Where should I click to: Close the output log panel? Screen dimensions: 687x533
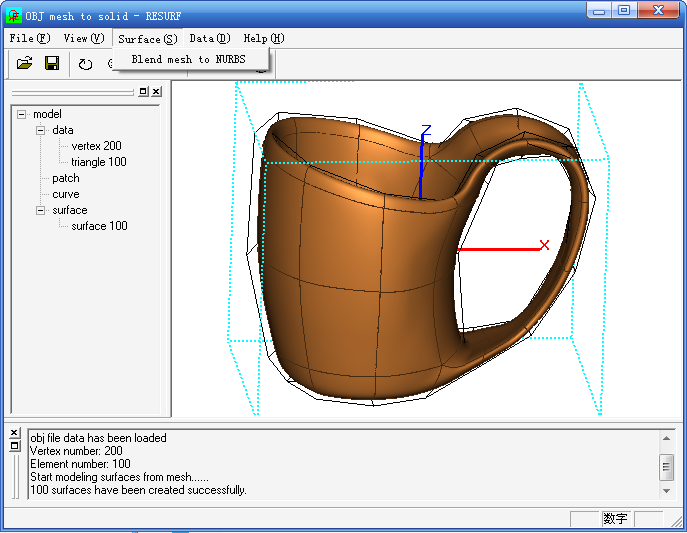pyautogui.click(x=14, y=433)
